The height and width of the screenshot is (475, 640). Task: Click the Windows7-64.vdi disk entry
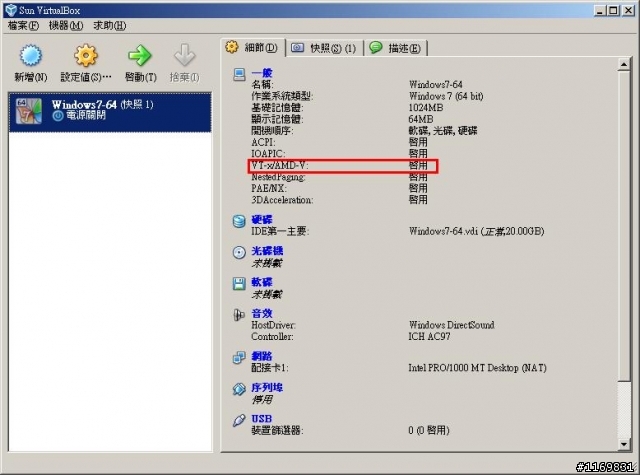coord(476,231)
